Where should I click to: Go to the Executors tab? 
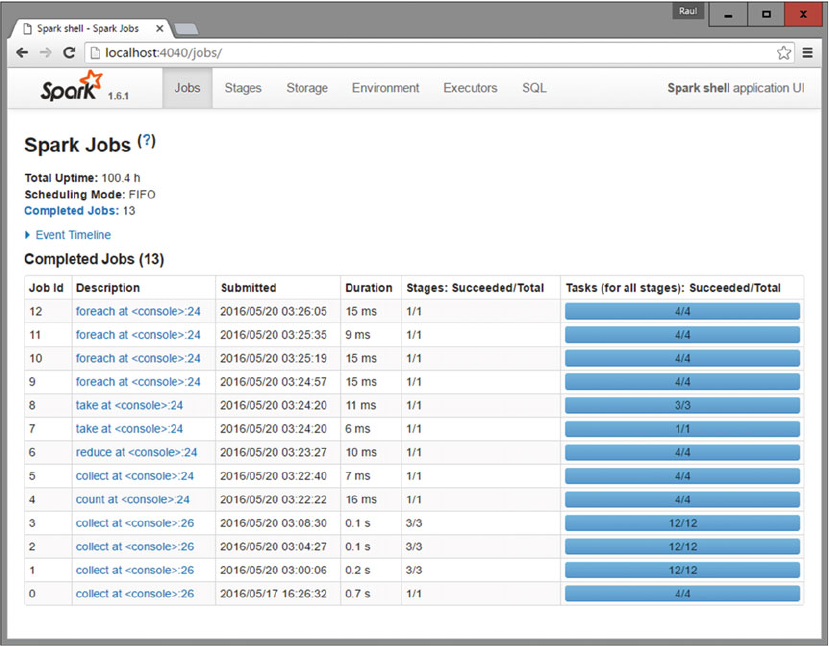tap(470, 88)
